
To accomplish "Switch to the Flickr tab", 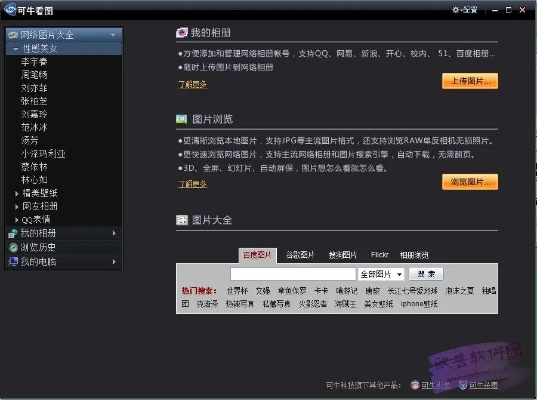I will [x=379, y=254].
